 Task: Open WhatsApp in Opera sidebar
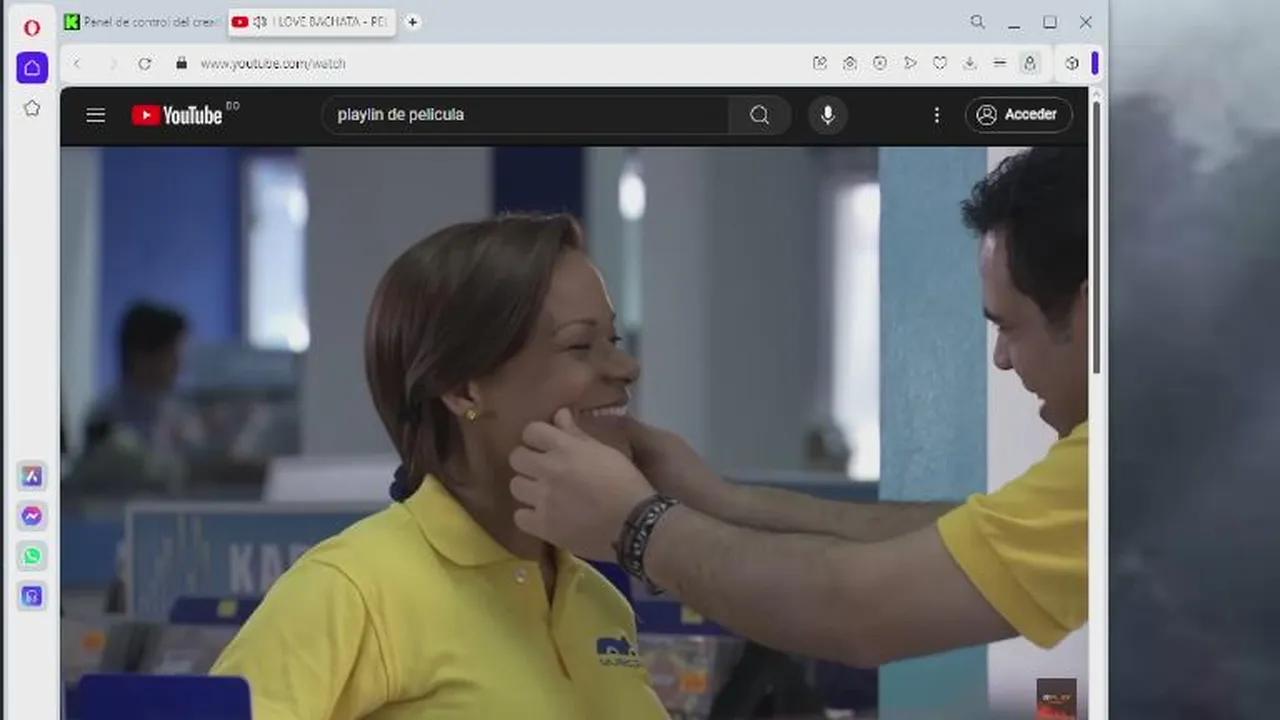32,556
